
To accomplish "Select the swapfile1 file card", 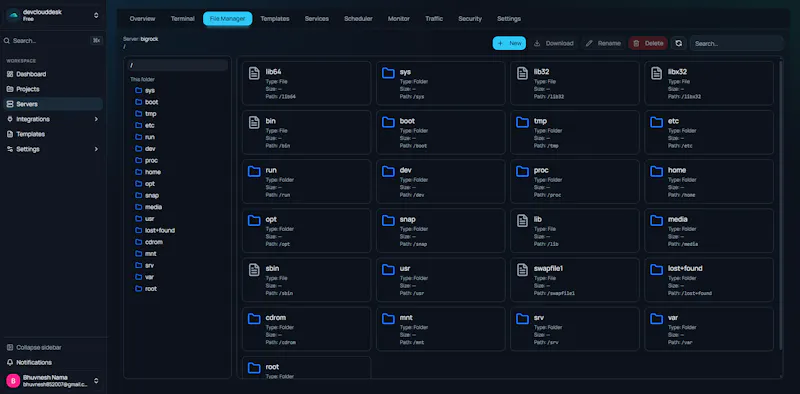I will pos(575,280).
